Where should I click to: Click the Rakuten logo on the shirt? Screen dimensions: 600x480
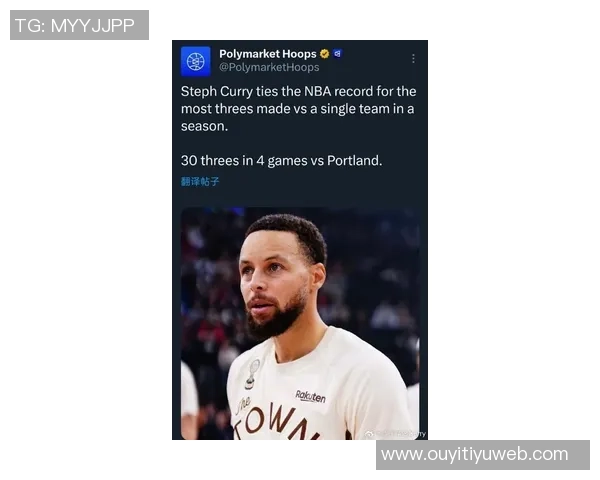pos(310,397)
